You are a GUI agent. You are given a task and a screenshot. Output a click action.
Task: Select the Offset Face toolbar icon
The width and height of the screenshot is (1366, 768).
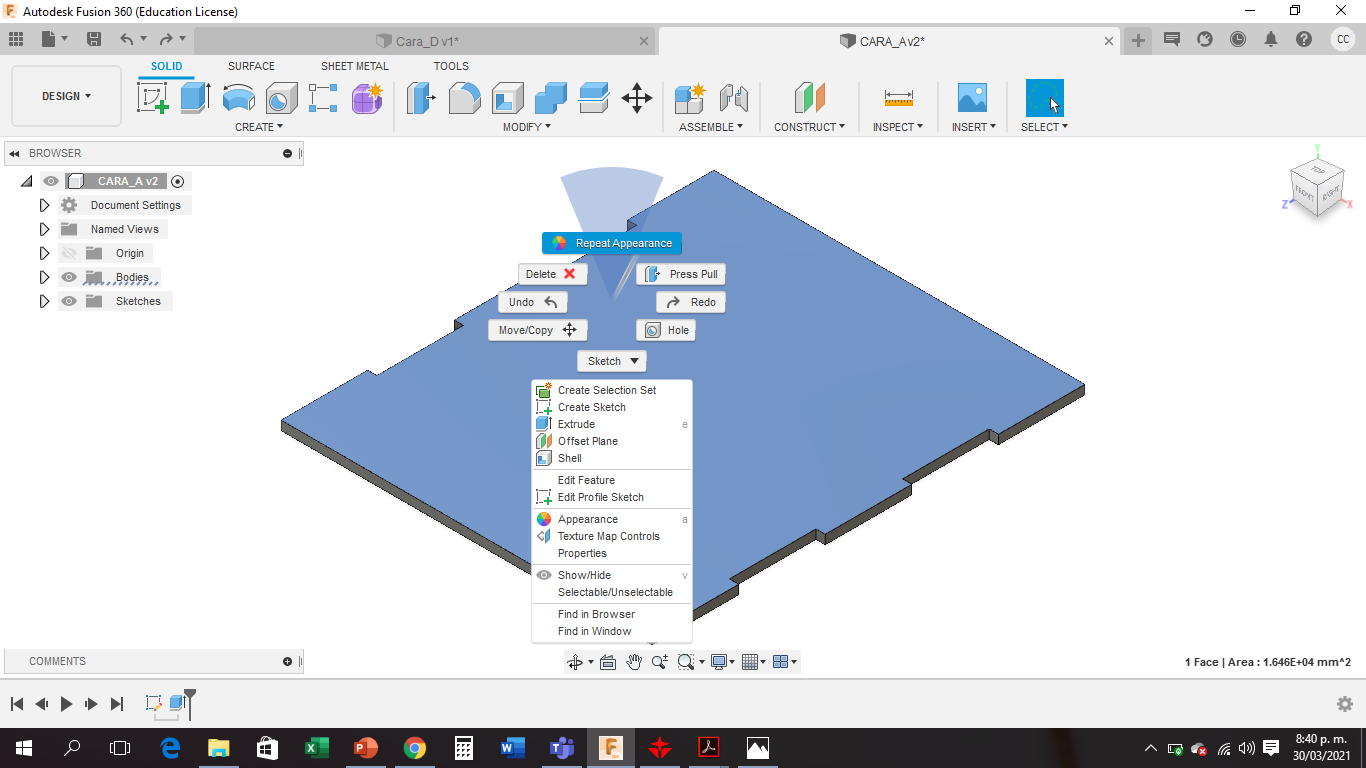pyautogui.click(x=594, y=98)
